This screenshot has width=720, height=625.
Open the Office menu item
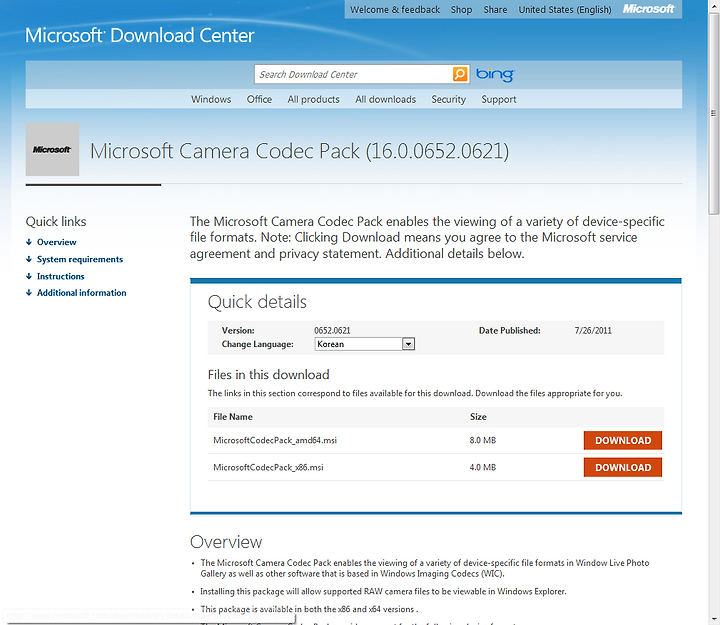click(259, 99)
